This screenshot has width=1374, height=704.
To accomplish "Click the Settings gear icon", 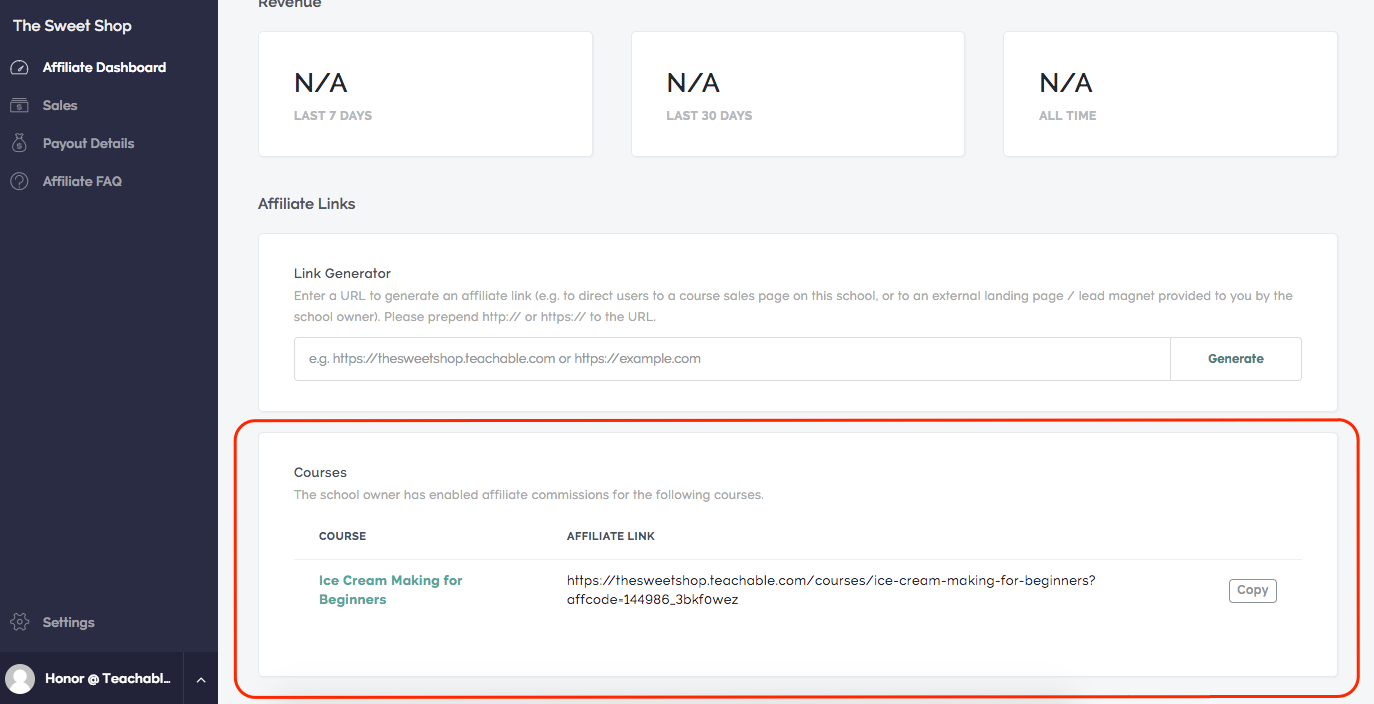I will pyautogui.click(x=20, y=622).
